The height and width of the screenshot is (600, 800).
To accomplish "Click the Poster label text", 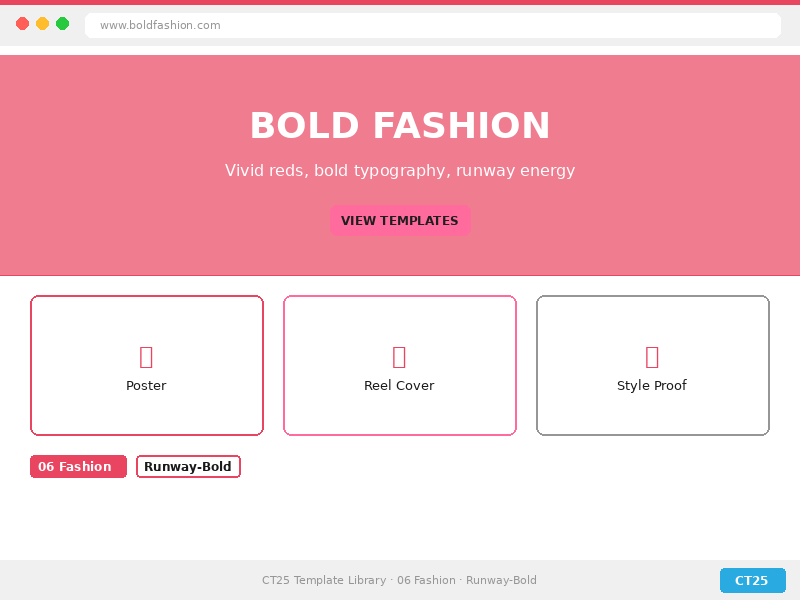I will [146, 385].
